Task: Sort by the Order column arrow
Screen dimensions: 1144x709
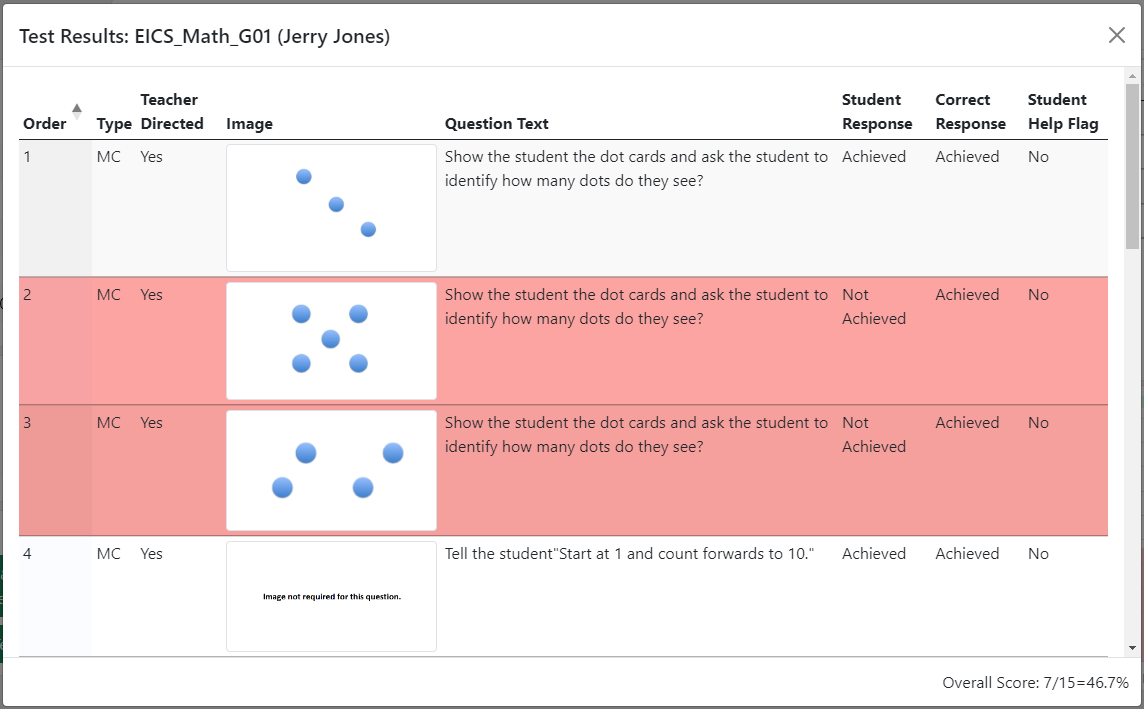Action: point(77,111)
